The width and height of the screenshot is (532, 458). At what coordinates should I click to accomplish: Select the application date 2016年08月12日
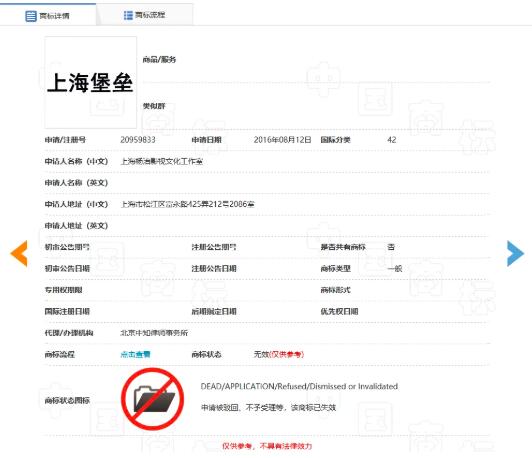pyautogui.click(x=282, y=140)
